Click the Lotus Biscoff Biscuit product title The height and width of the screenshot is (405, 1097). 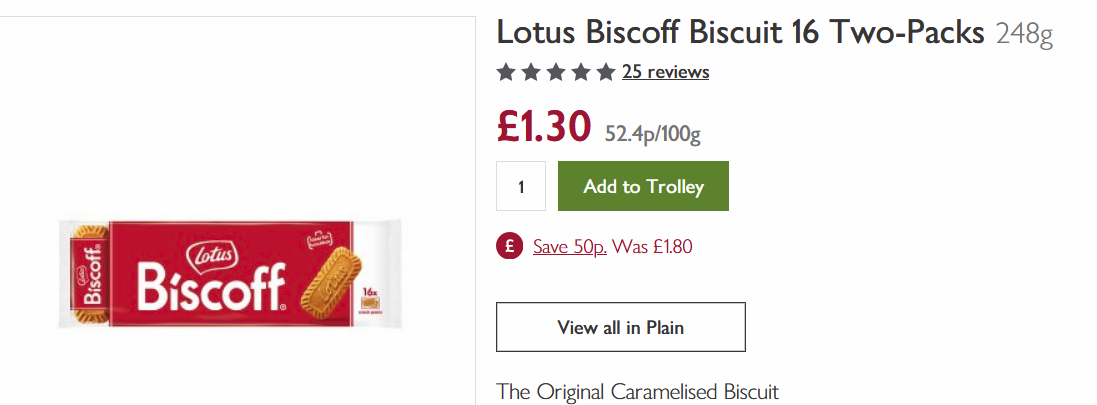740,33
